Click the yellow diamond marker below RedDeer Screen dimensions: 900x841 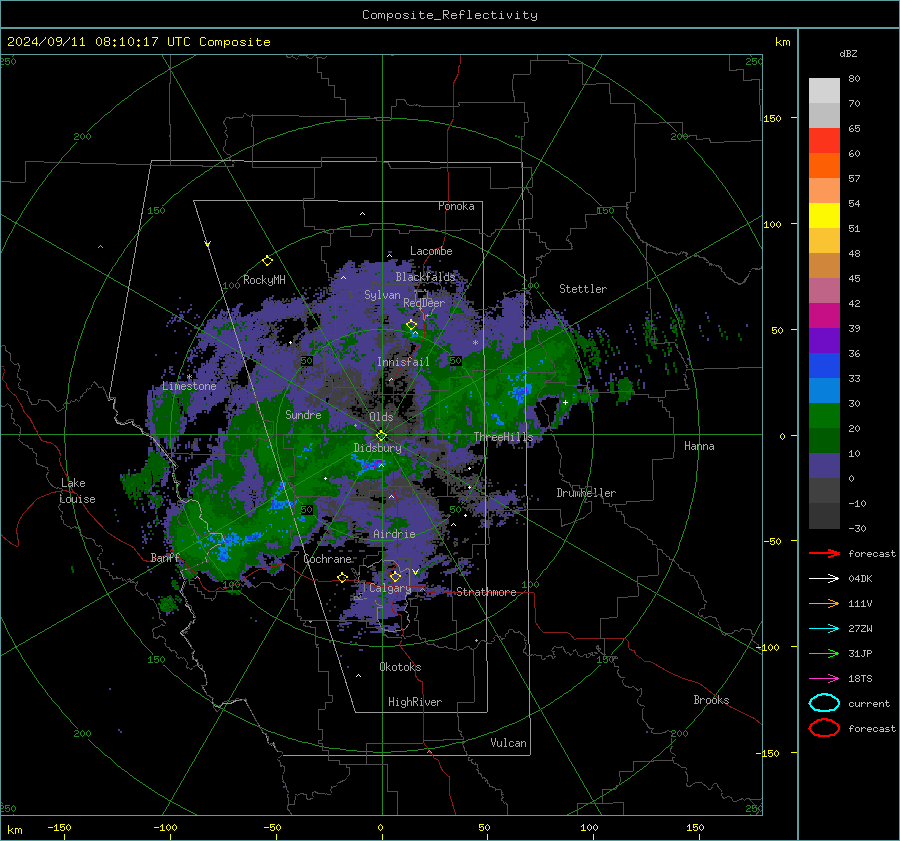click(411, 325)
